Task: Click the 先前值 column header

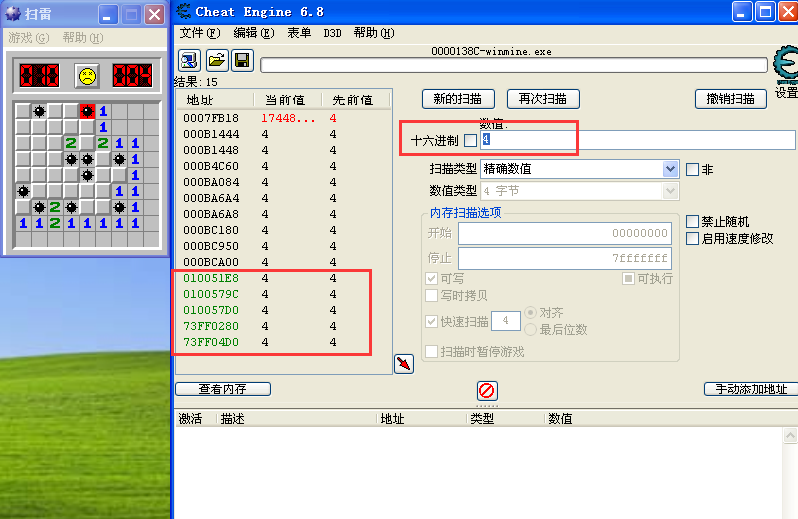Action: click(356, 100)
